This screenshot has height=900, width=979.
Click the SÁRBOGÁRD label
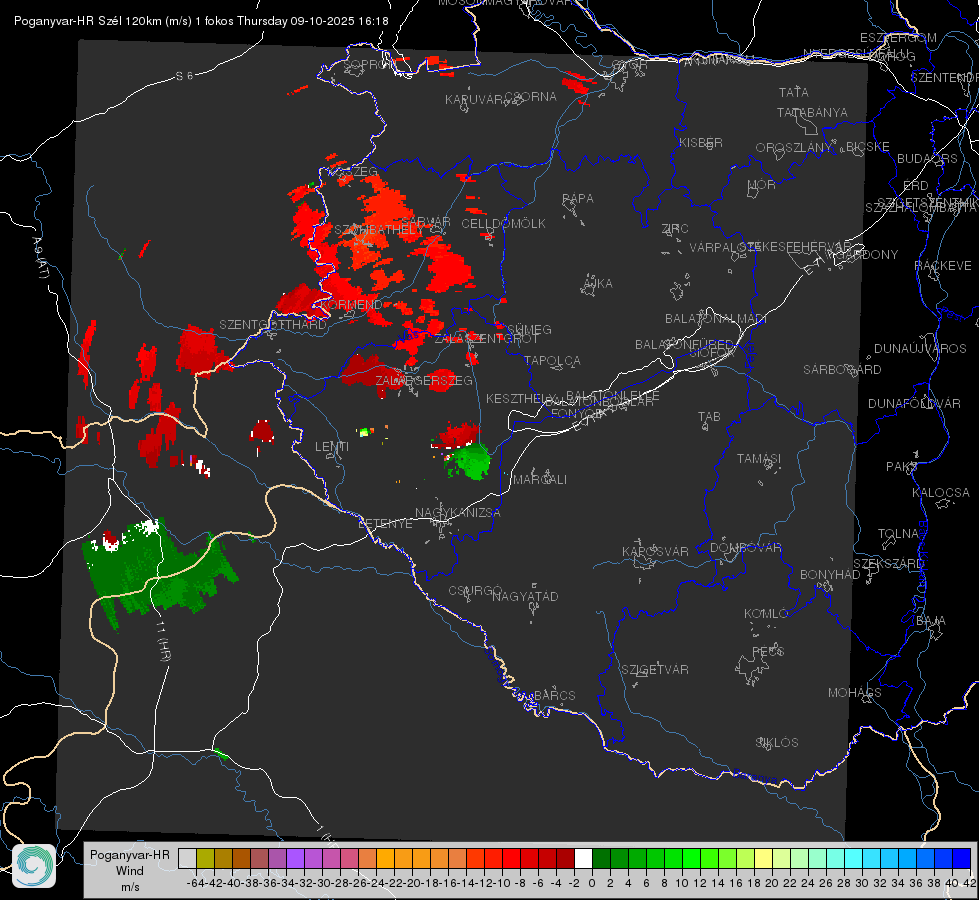pos(842,370)
